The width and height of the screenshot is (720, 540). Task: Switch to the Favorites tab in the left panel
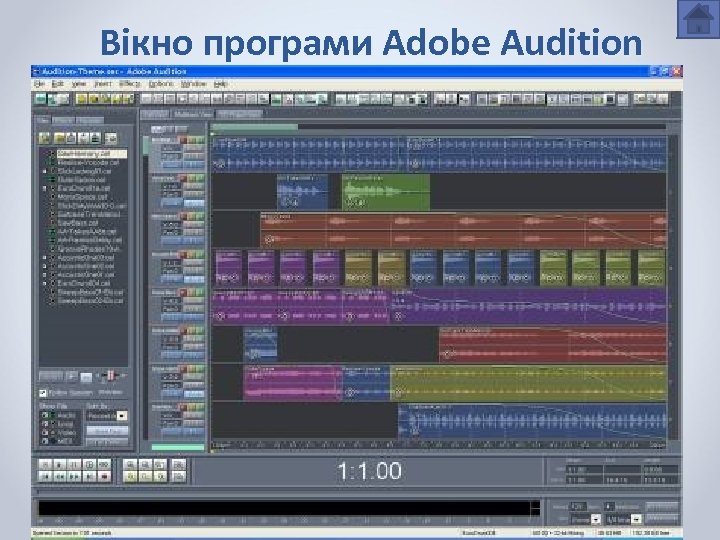90,120
